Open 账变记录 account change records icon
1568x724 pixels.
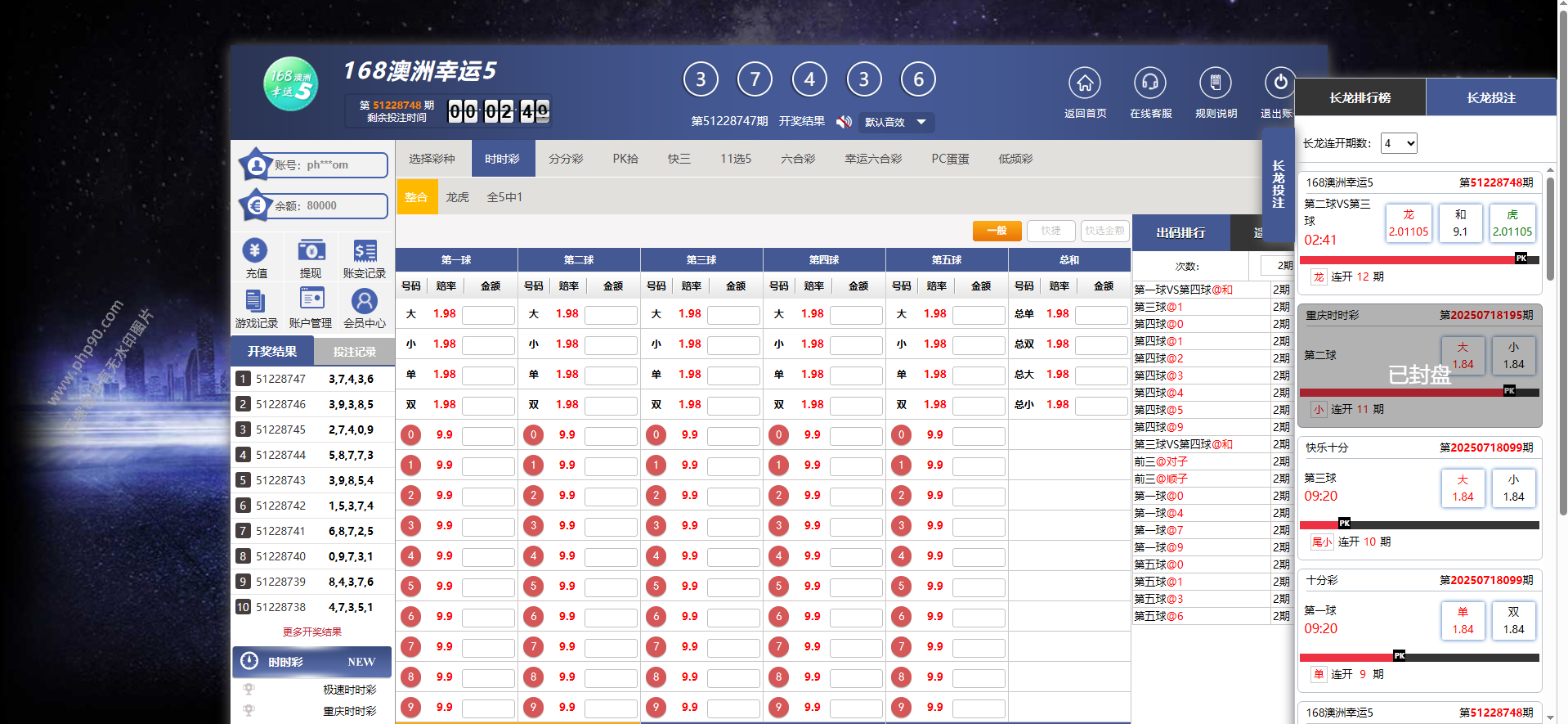click(365, 250)
